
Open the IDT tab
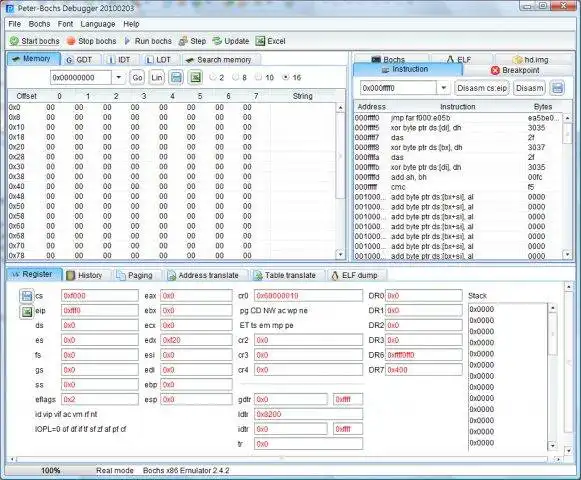pyautogui.click(x=119, y=60)
